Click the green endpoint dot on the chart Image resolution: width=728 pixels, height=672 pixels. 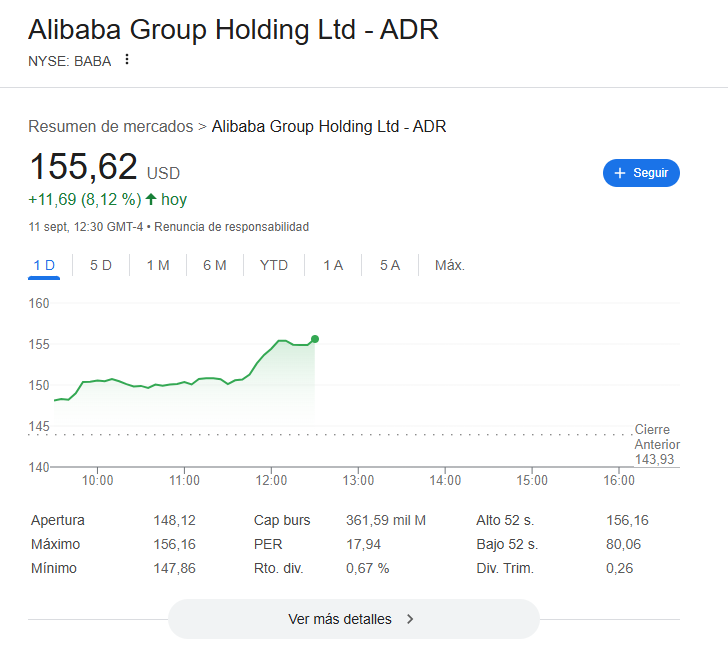point(315,339)
